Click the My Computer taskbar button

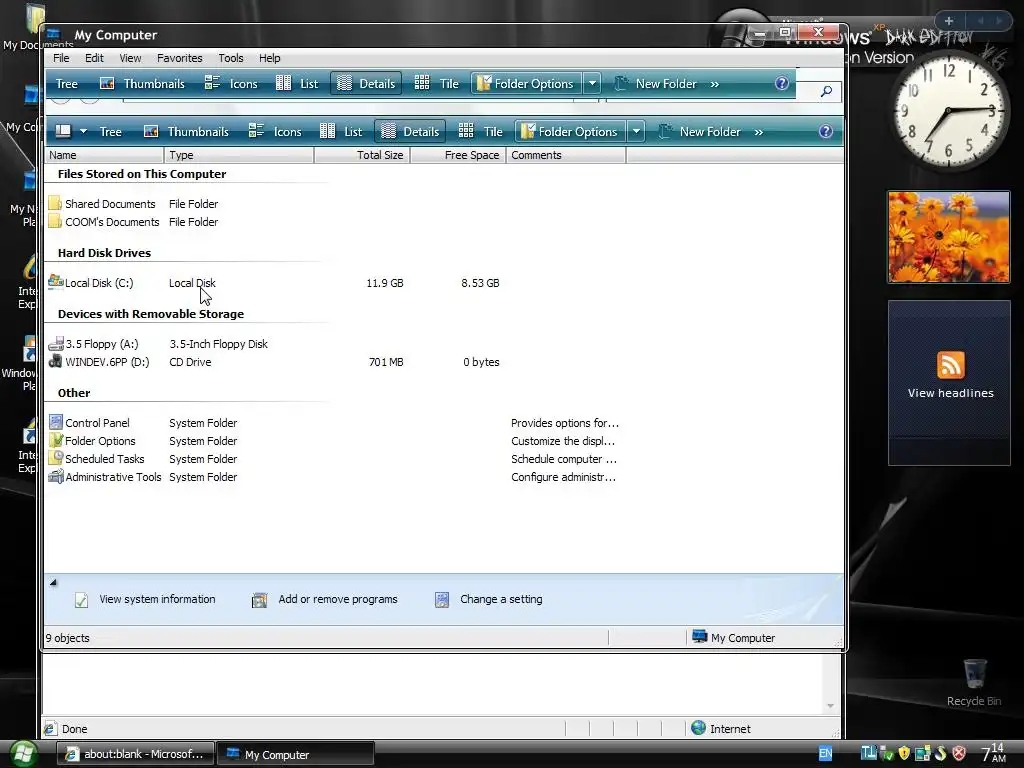click(295, 754)
